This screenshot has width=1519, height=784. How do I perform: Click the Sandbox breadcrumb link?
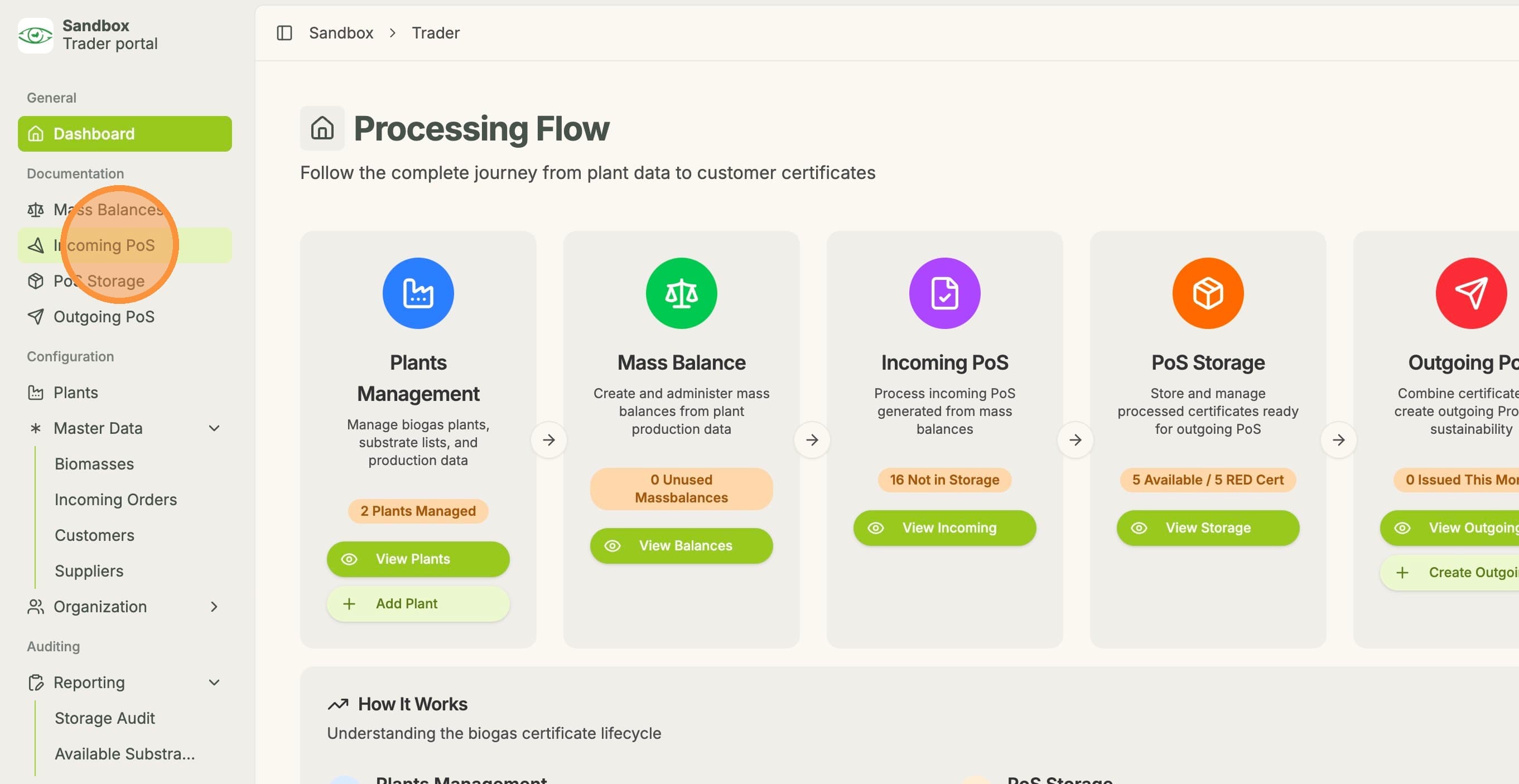coord(341,33)
